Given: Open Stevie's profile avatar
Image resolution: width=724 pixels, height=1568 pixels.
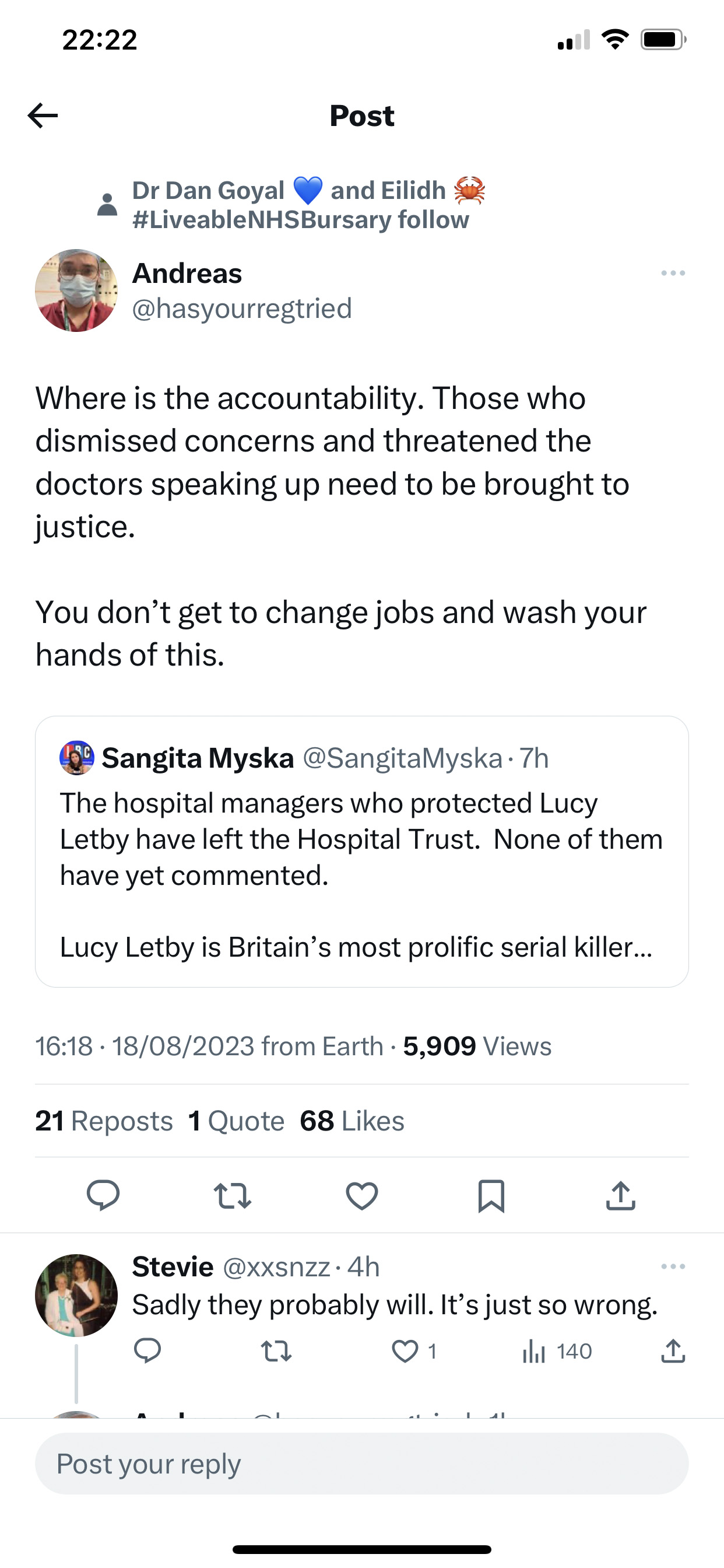Looking at the screenshot, I should tap(77, 1296).
